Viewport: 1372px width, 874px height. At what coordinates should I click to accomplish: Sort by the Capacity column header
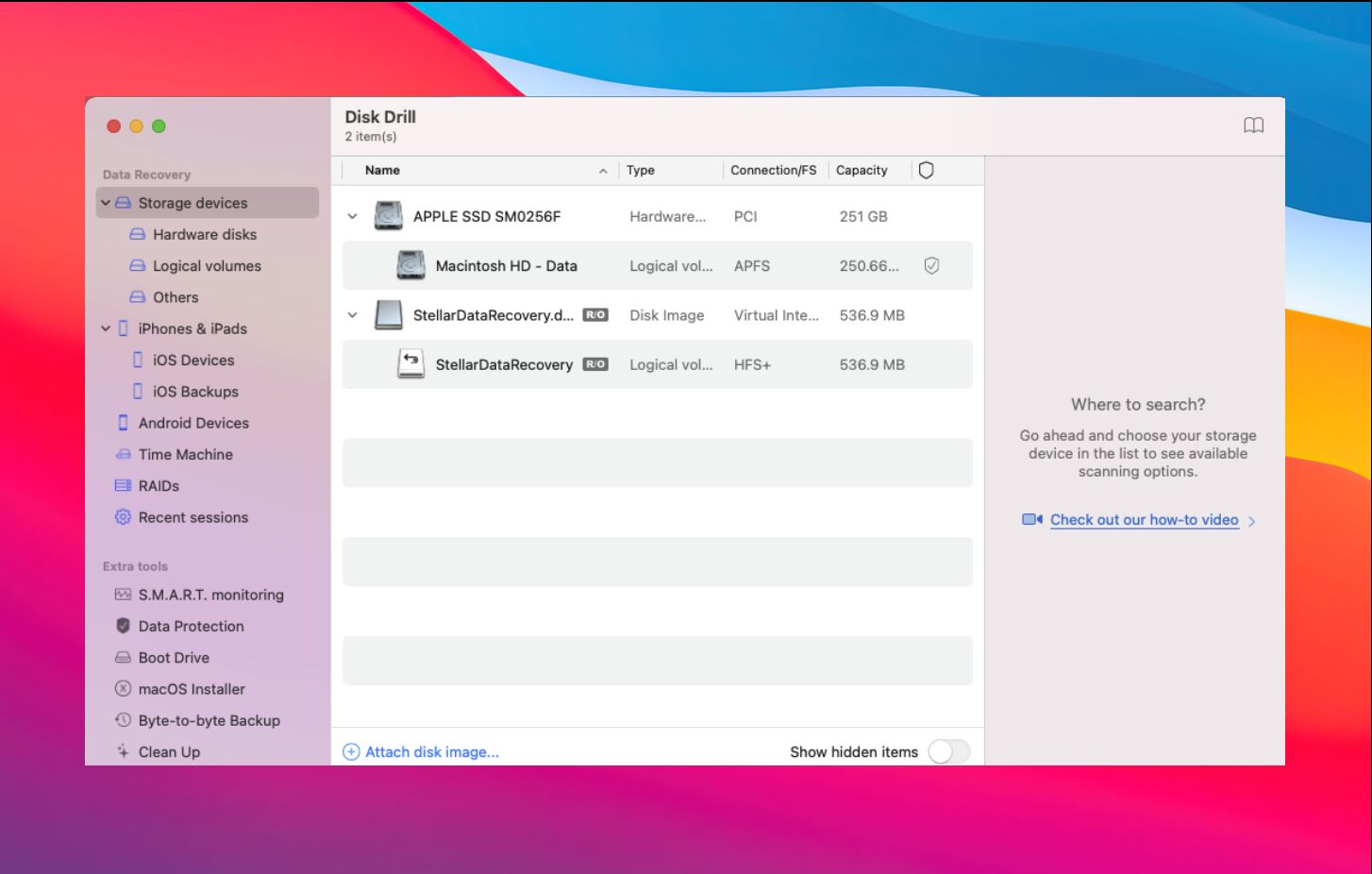[862, 170]
